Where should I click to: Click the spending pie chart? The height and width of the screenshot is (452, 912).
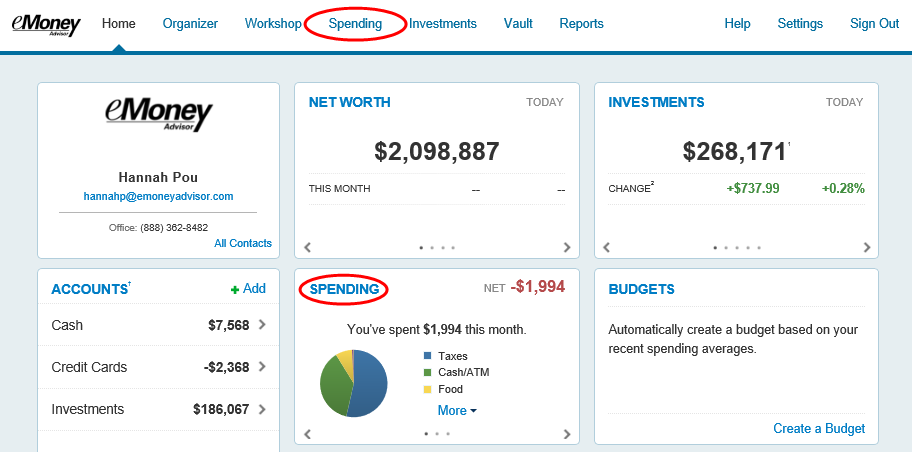354,383
